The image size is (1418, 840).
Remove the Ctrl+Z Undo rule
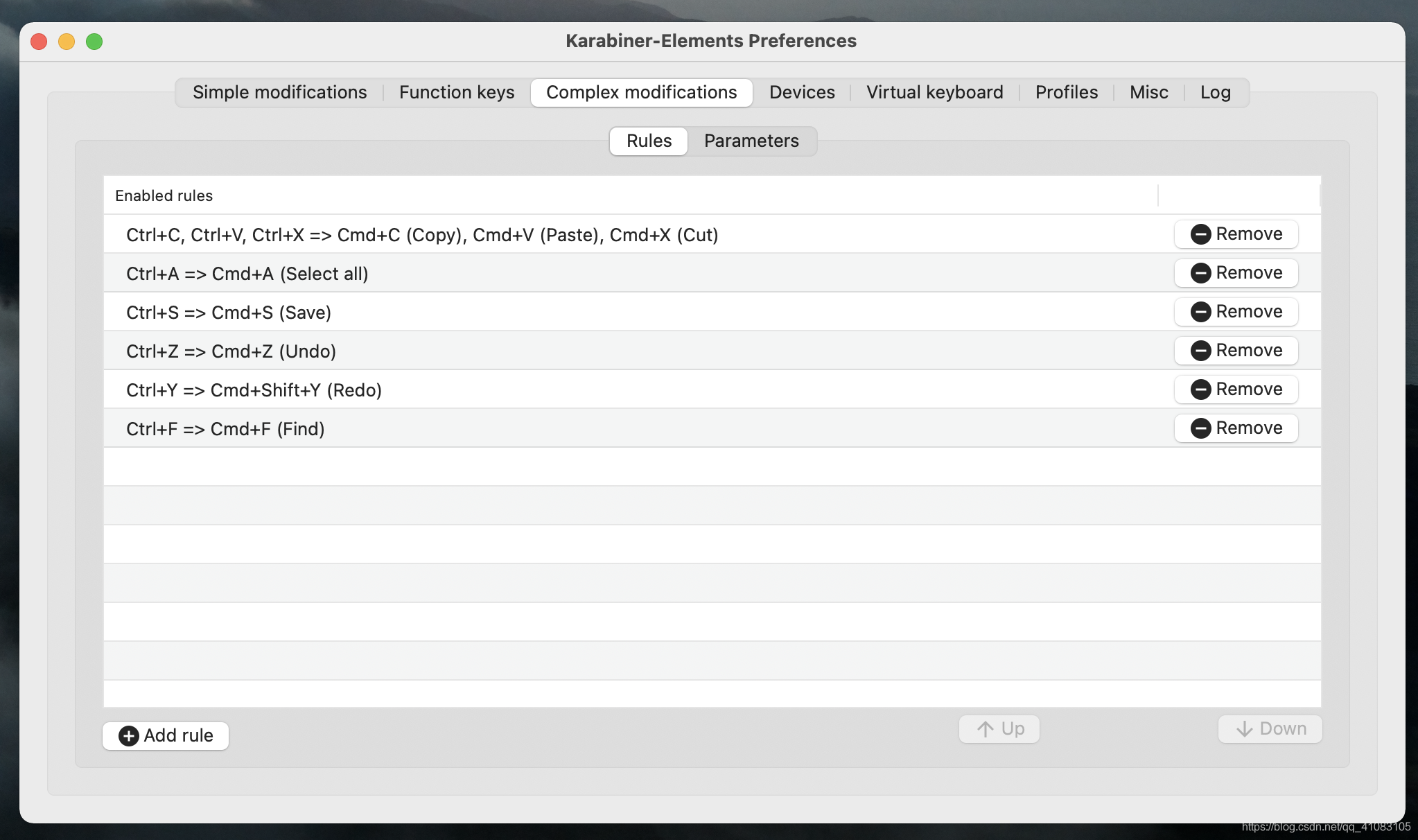pos(1236,351)
